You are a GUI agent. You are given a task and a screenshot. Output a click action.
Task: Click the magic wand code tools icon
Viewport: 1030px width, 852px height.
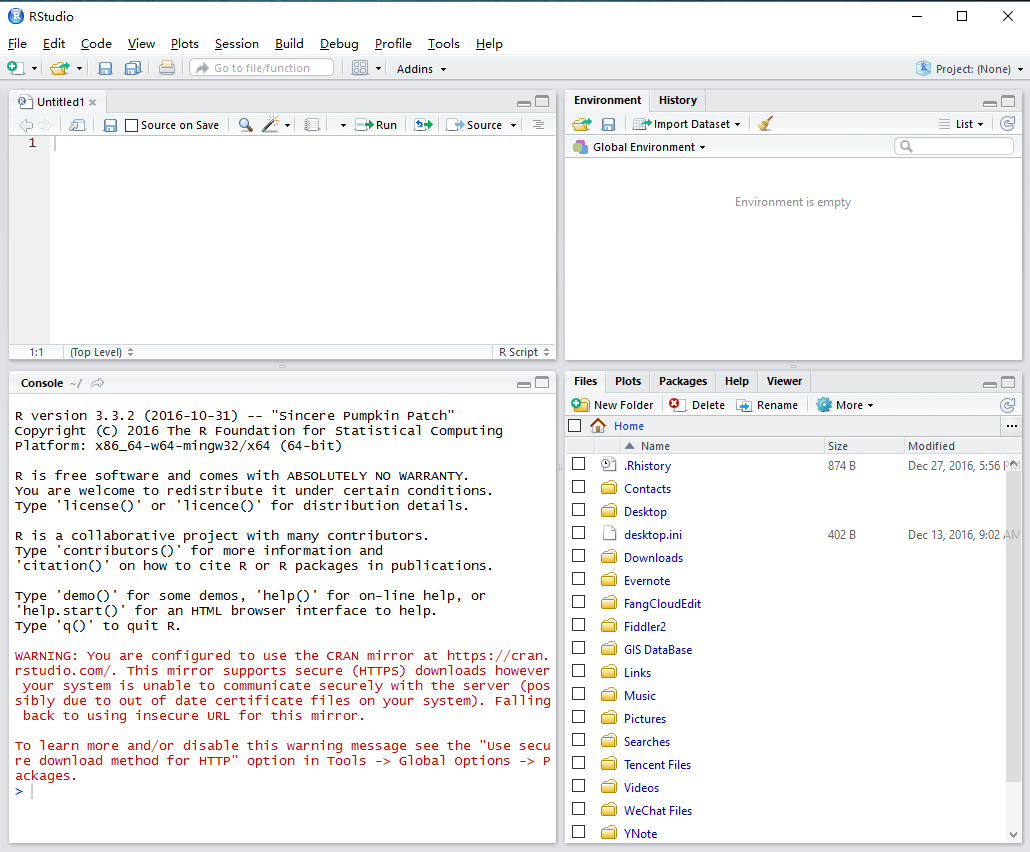tap(270, 125)
